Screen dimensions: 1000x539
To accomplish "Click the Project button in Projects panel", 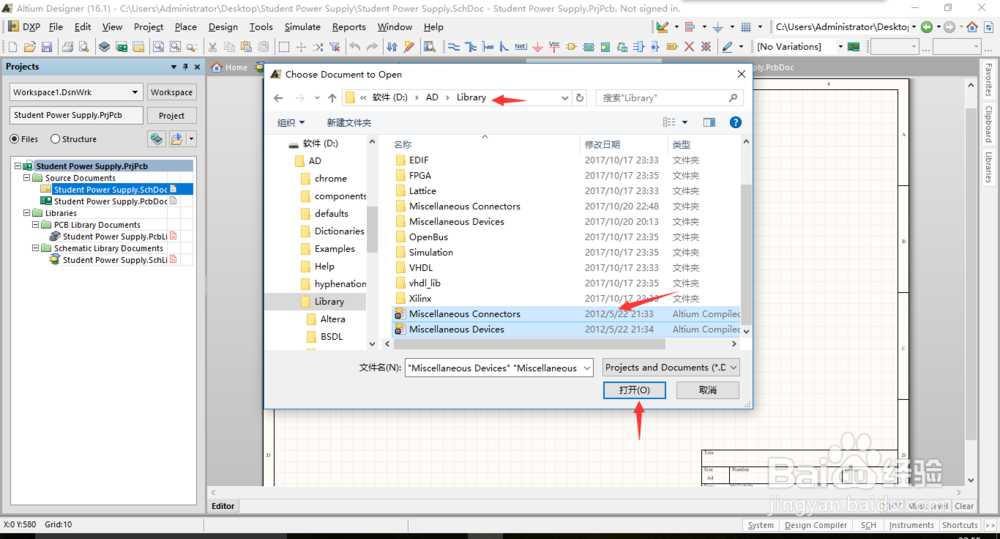I will click(171, 115).
